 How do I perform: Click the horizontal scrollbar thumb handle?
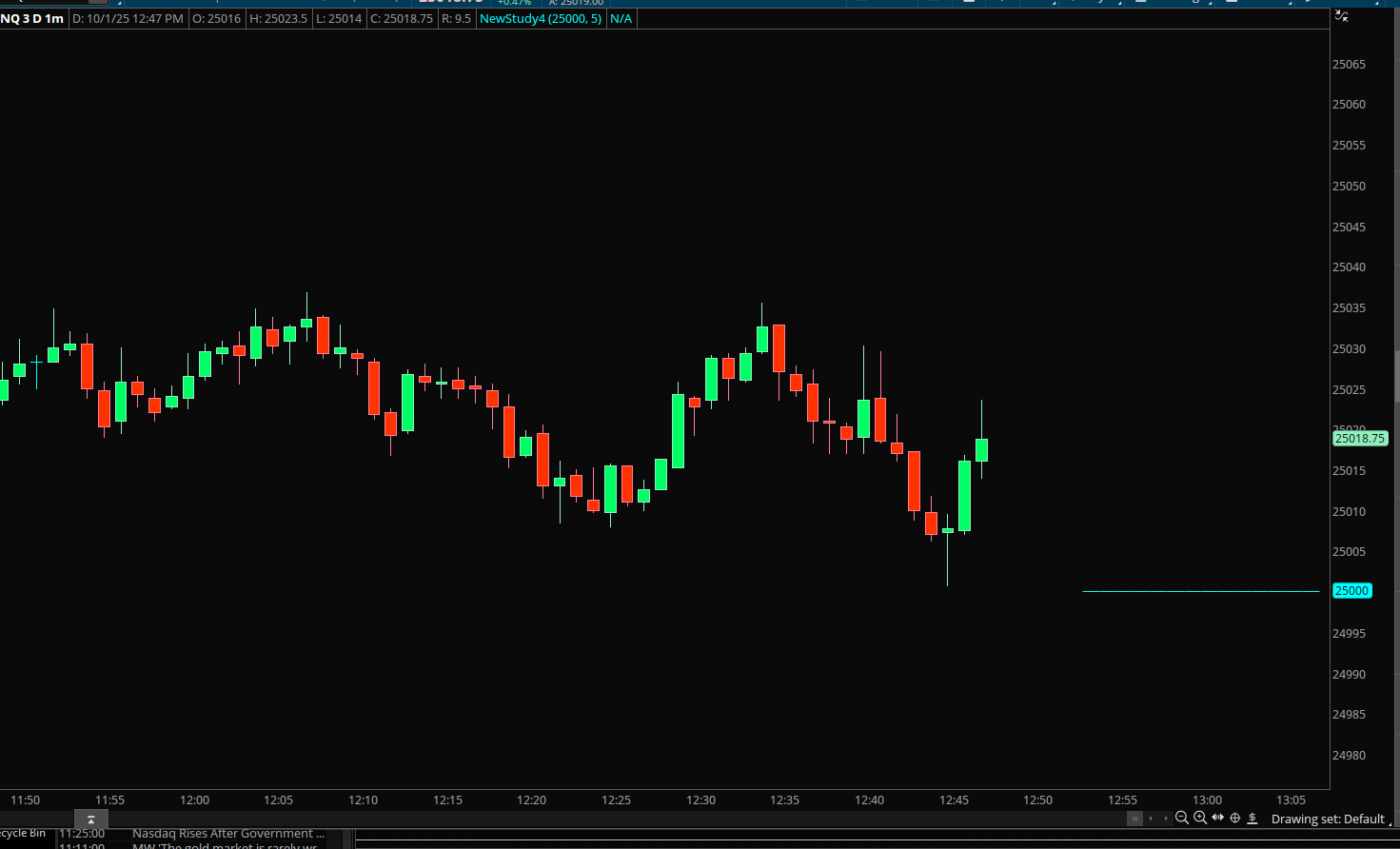1134,819
